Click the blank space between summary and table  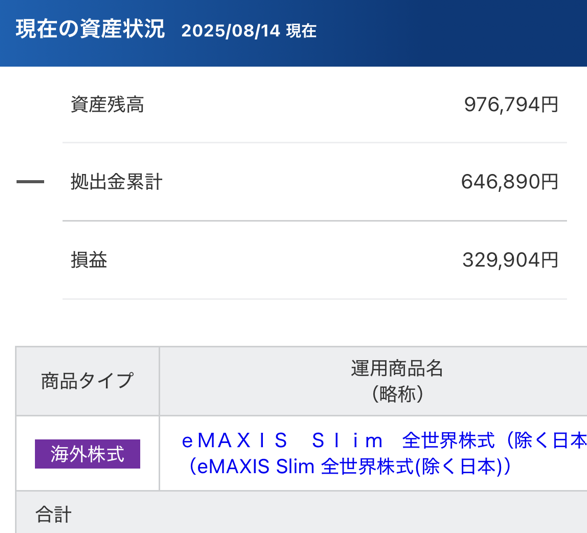[294, 323]
